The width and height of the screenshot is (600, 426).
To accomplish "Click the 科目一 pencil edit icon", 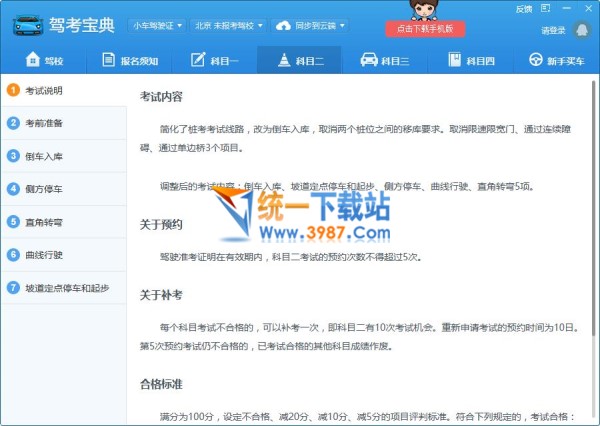I will [x=198, y=59].
